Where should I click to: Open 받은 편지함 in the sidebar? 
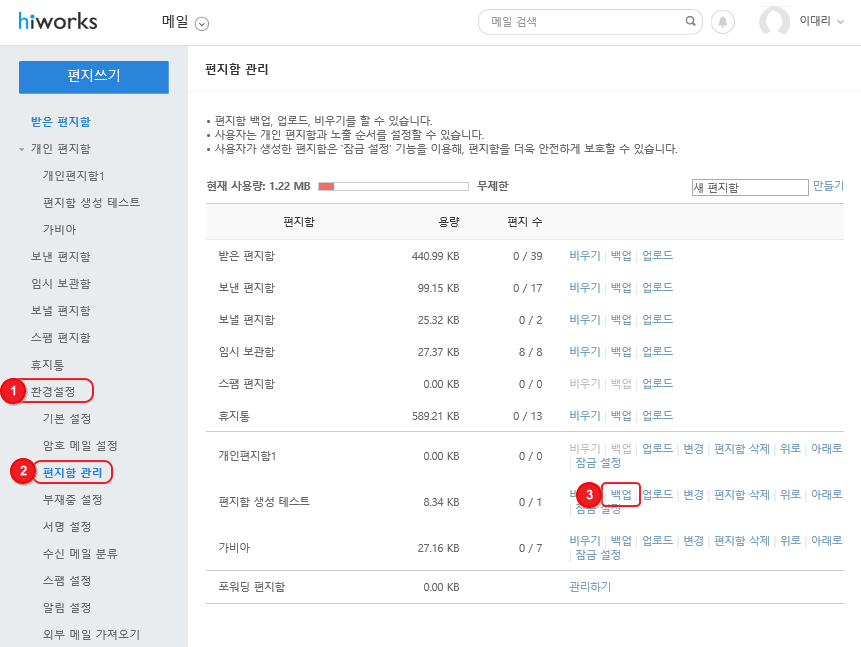61,122
